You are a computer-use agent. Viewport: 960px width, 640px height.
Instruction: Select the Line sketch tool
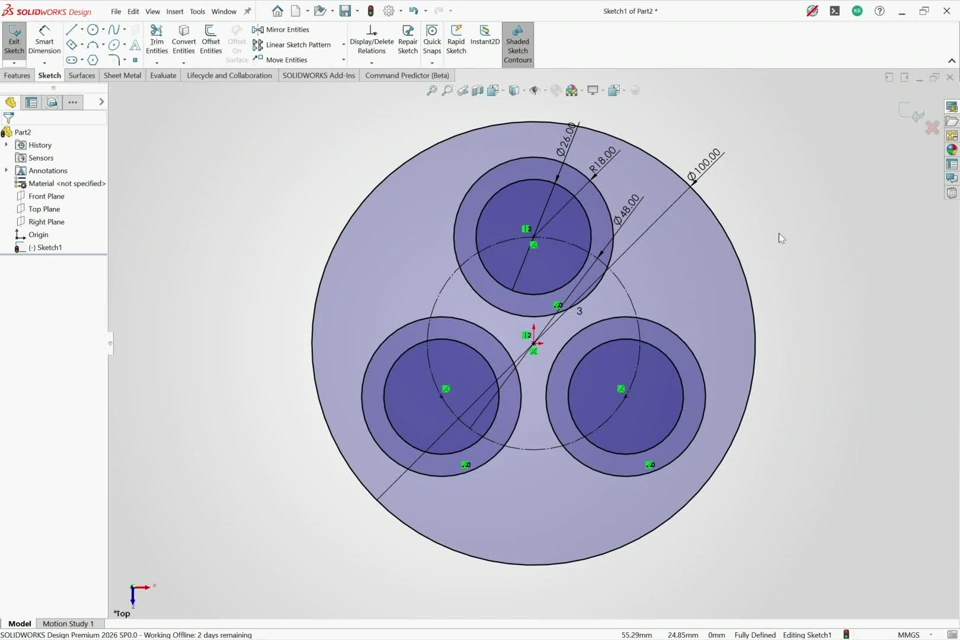[72, 29]
